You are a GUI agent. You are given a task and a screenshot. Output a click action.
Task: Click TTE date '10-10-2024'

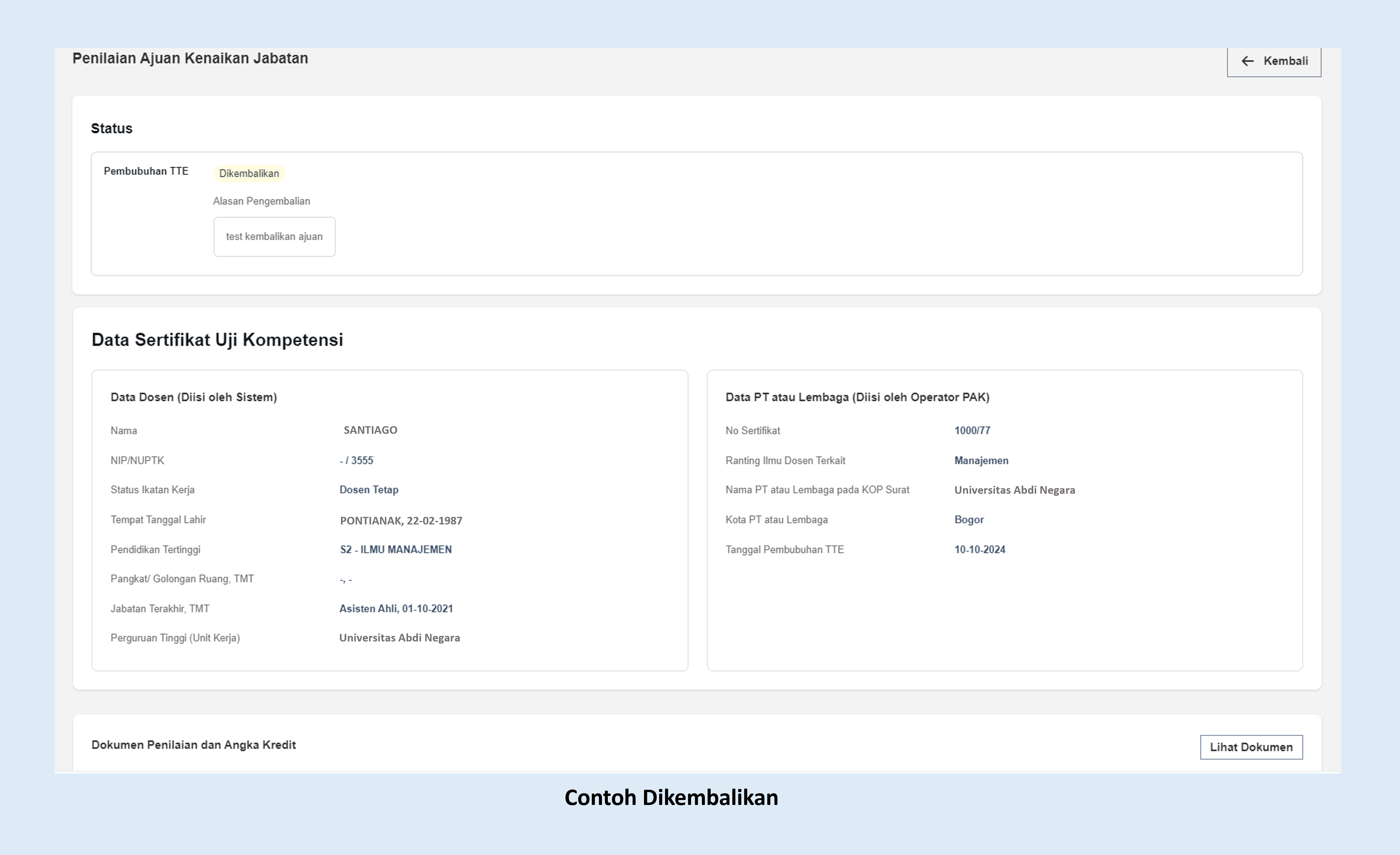click(x=980, y=549)
